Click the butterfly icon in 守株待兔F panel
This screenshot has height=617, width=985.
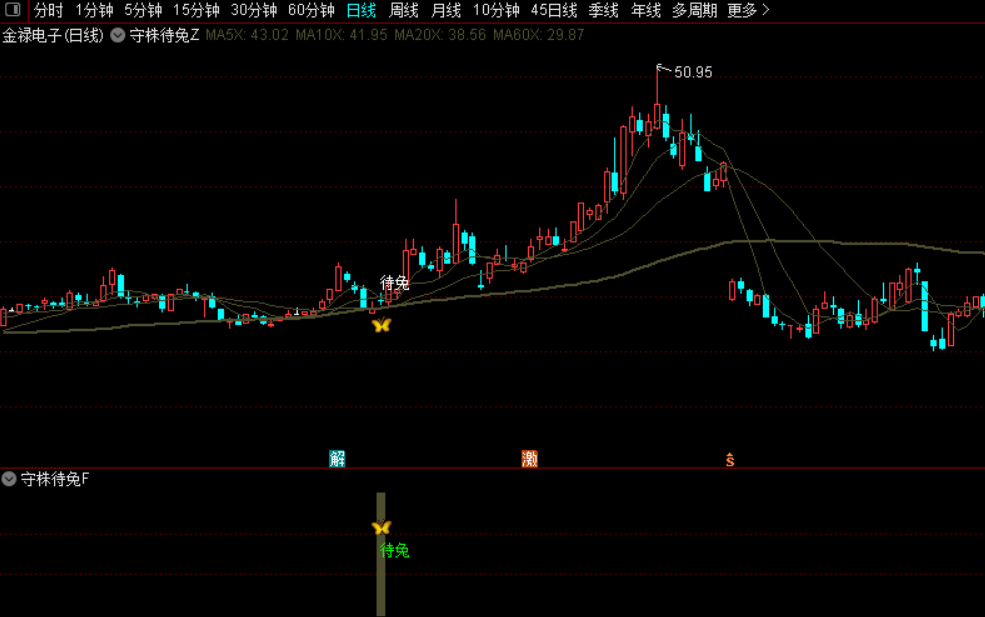click(381, 527)
